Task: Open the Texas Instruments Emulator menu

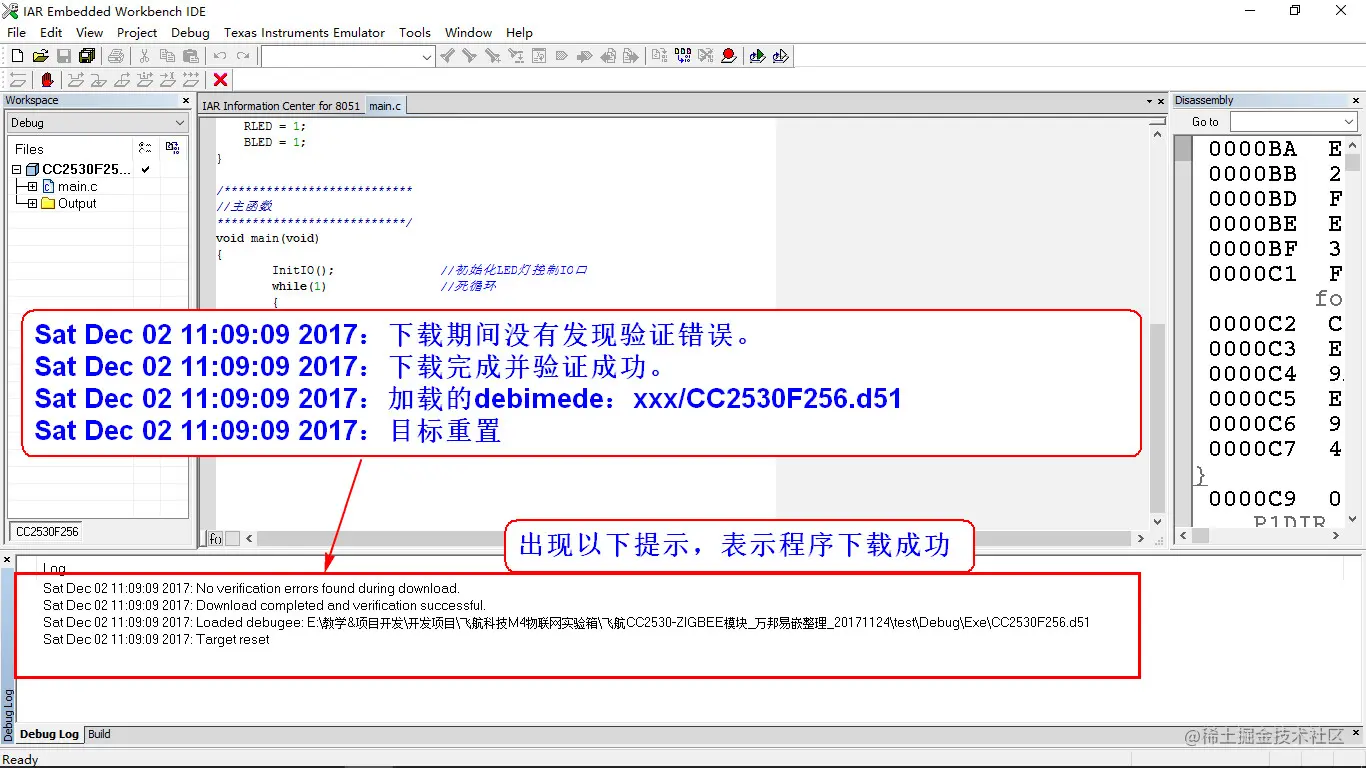Action: click(x=304, y=32)
